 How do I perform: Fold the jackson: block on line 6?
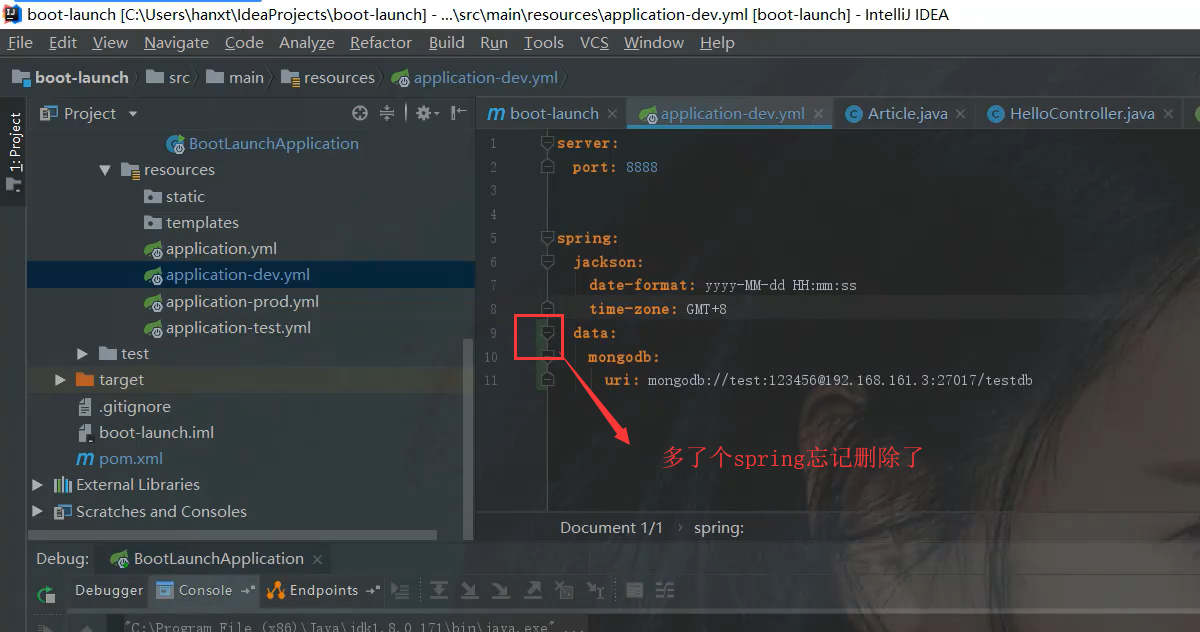[x=547, y=262]
